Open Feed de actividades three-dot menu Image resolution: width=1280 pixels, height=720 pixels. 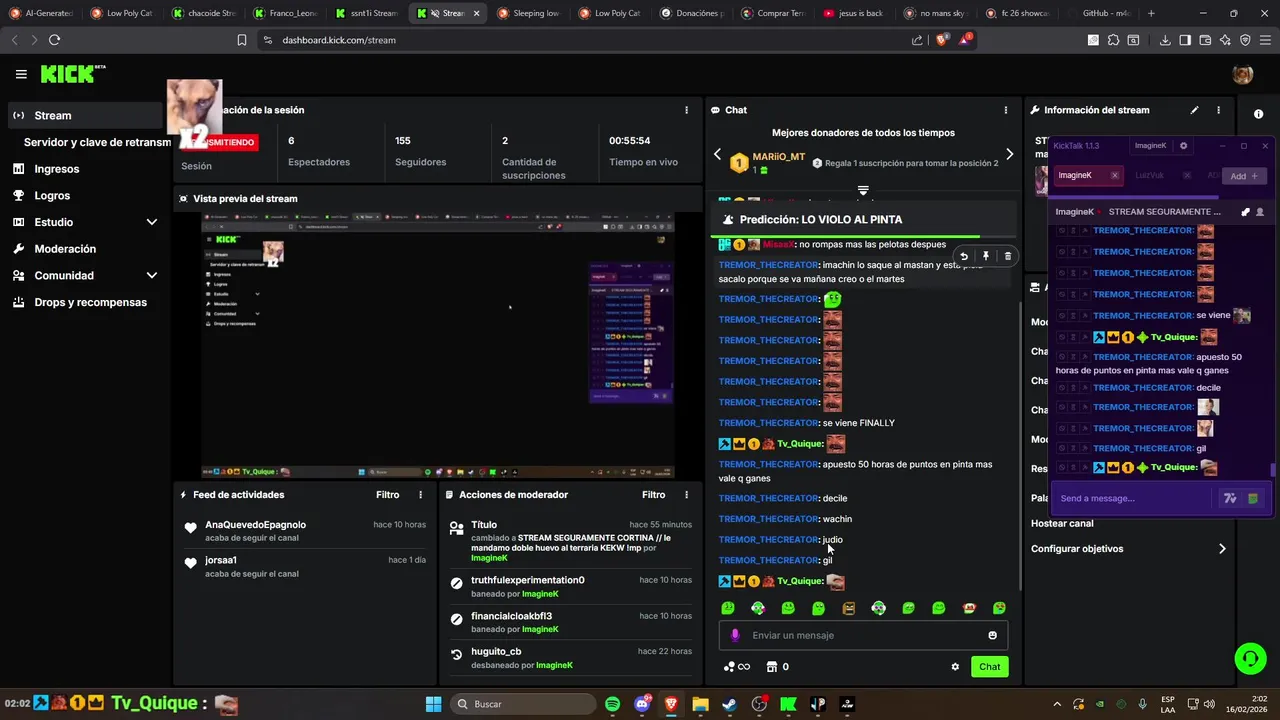point(420,495)
